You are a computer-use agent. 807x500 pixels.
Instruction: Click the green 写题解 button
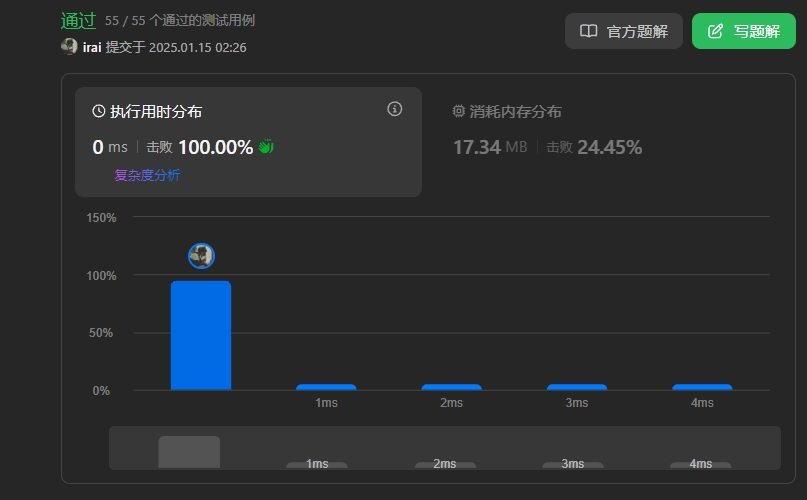pos(744,31)
